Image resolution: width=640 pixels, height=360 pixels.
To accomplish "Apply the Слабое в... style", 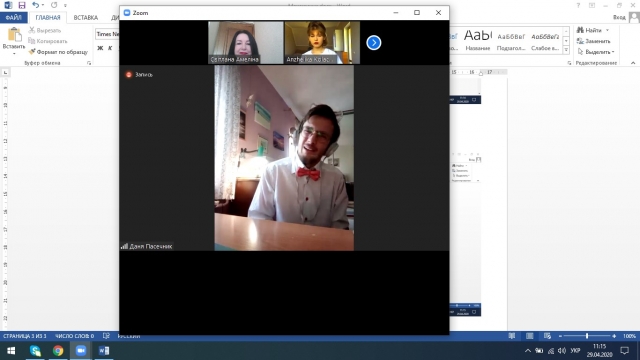I will (x=545, y=40).
